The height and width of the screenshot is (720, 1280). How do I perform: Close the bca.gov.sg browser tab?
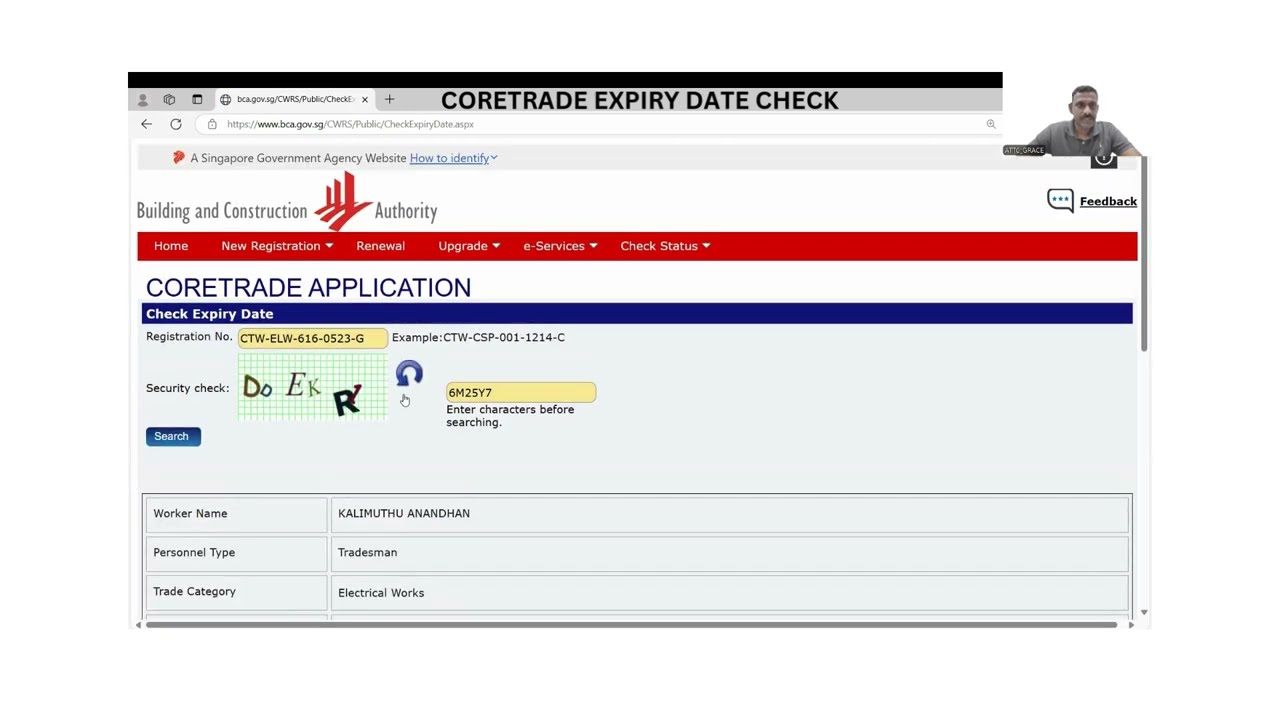click(365, 99)
